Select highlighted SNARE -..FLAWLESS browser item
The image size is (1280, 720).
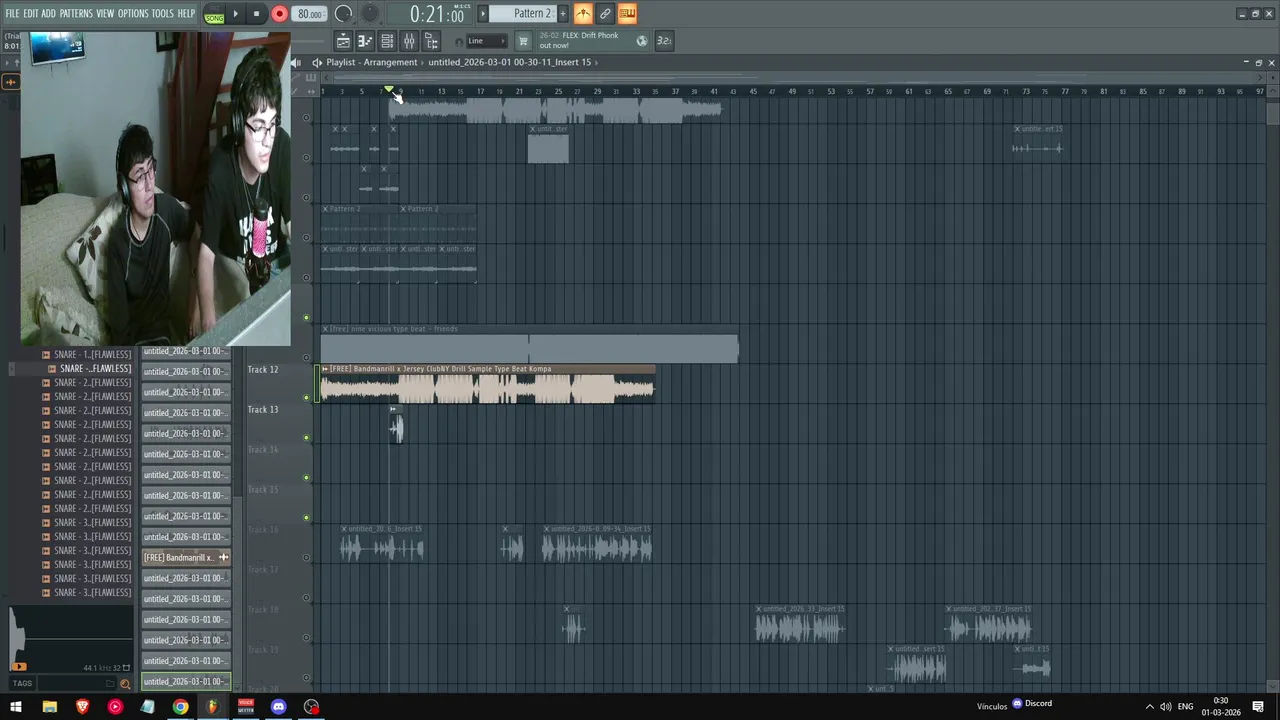click(94, 369)
